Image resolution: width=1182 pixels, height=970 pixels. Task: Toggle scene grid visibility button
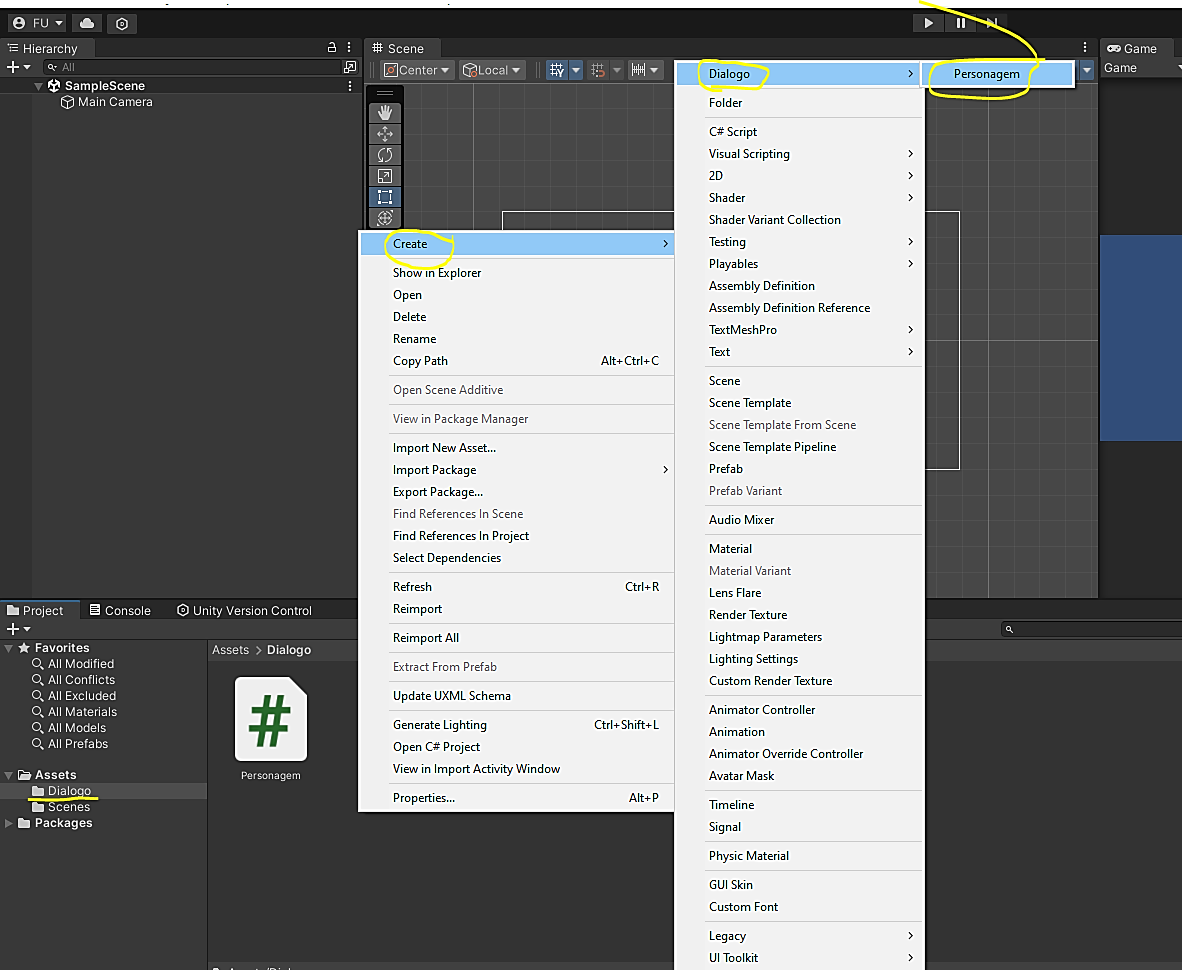(558, 70)
